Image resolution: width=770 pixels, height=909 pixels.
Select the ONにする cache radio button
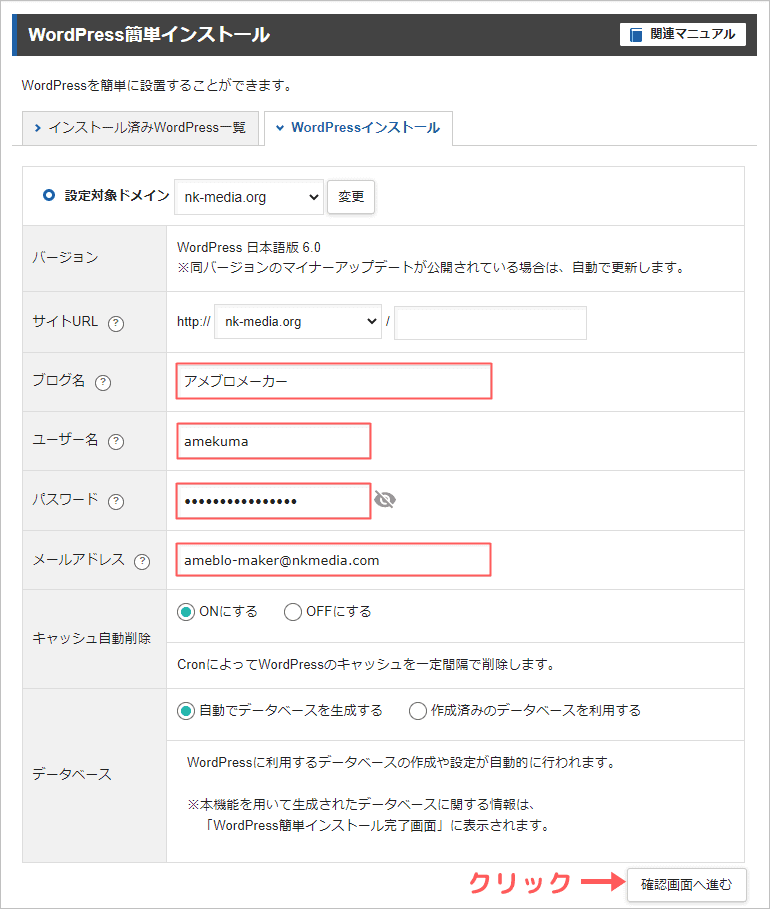[x=185, y=612]
